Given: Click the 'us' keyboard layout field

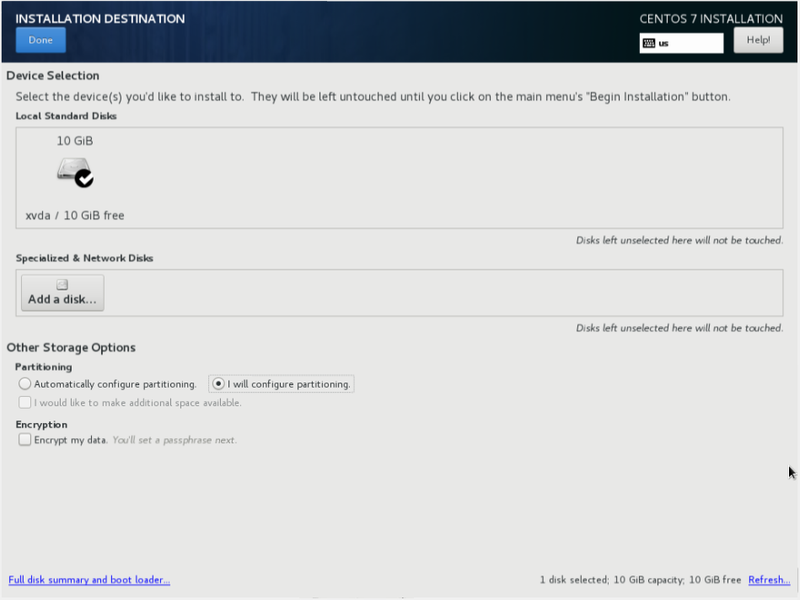Looking at the screenshot, I should click(x=688, y=43).
